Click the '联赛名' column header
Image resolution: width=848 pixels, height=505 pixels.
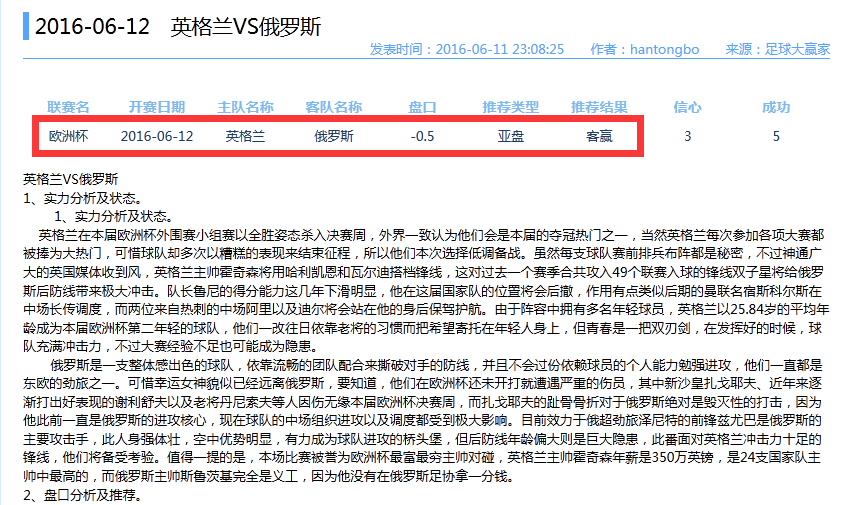(x=68, y=107)
